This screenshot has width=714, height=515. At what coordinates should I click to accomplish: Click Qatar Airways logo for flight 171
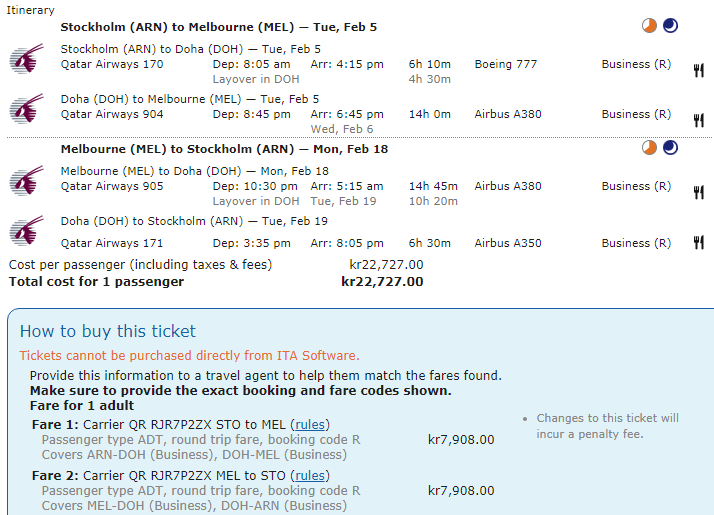click(x=26, y=231)
